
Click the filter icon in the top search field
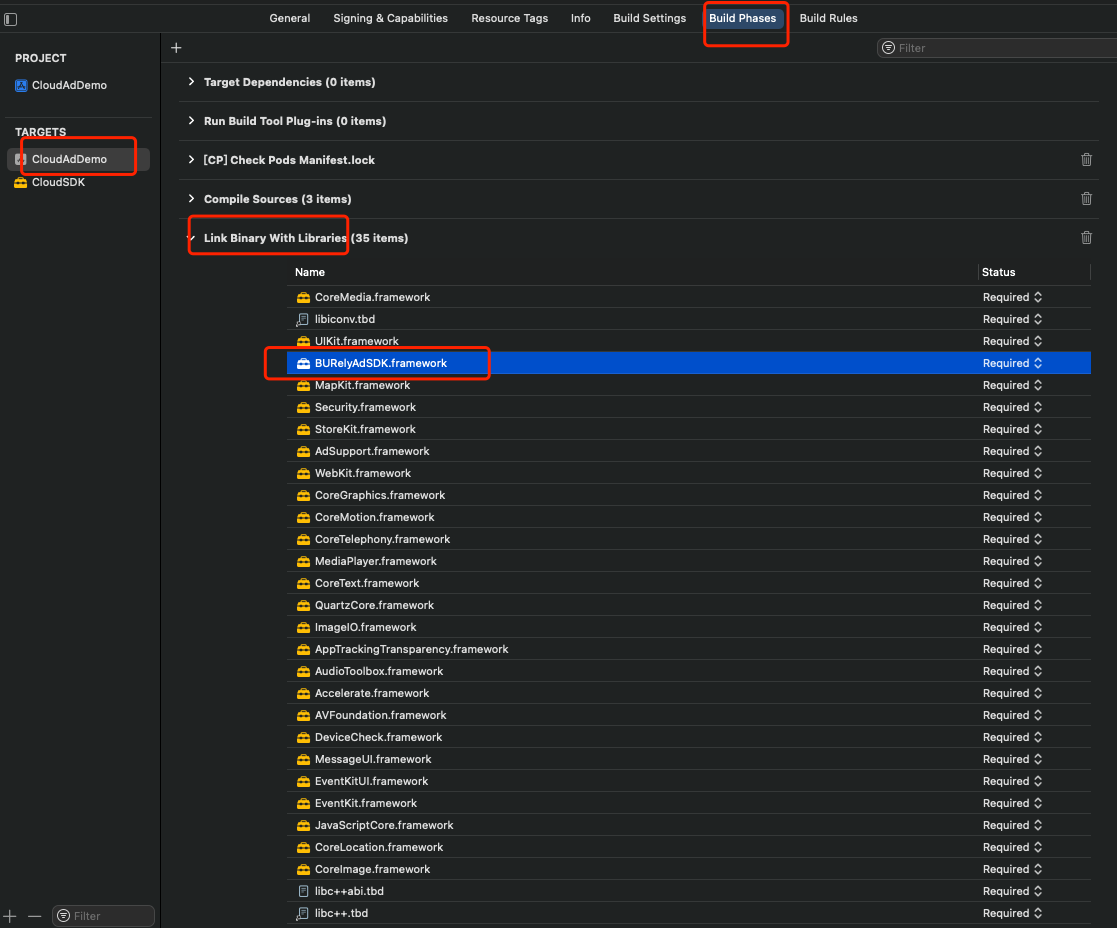(x=888, y=48)
